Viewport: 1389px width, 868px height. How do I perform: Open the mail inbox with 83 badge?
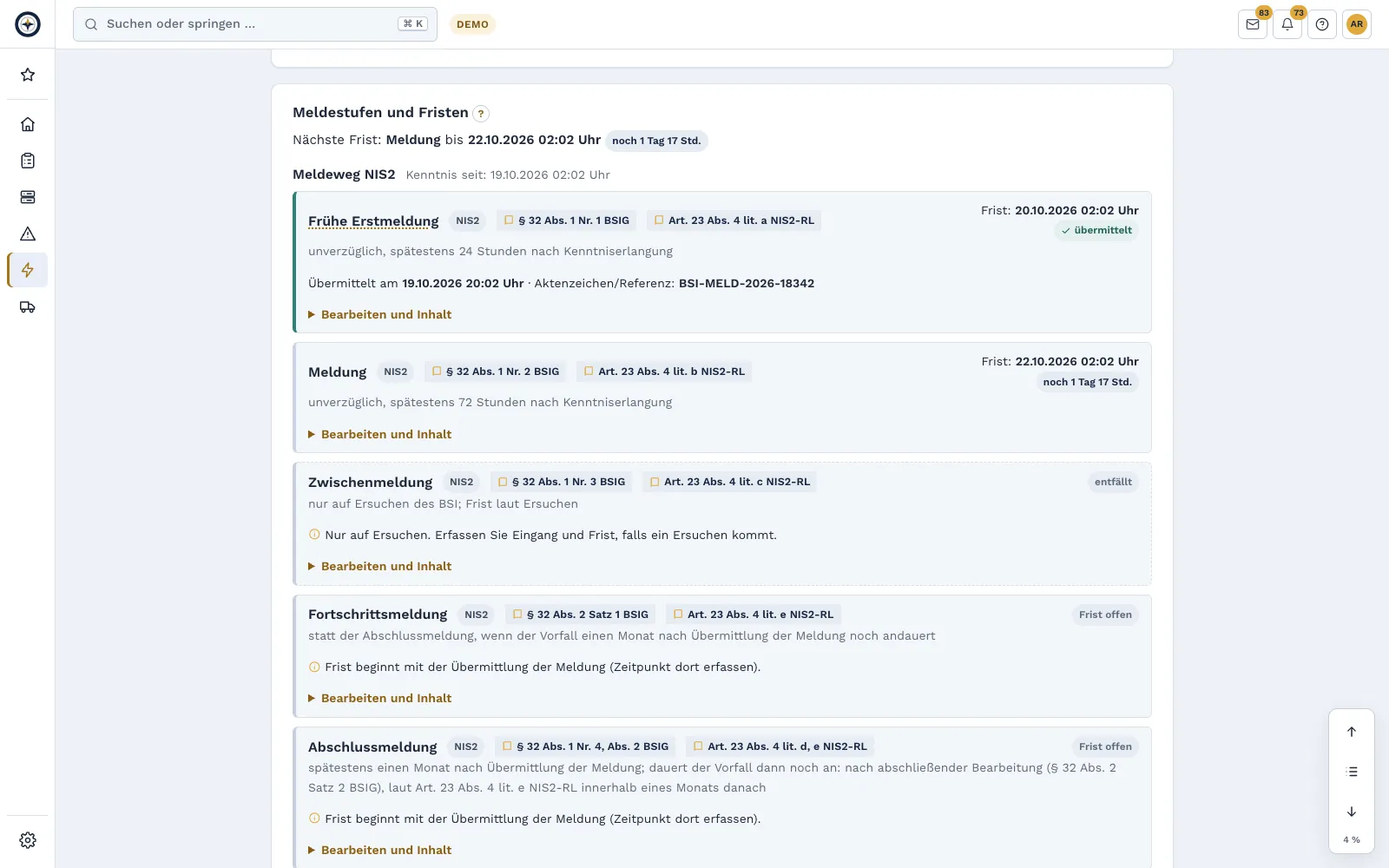click(x=1253, y=24)
